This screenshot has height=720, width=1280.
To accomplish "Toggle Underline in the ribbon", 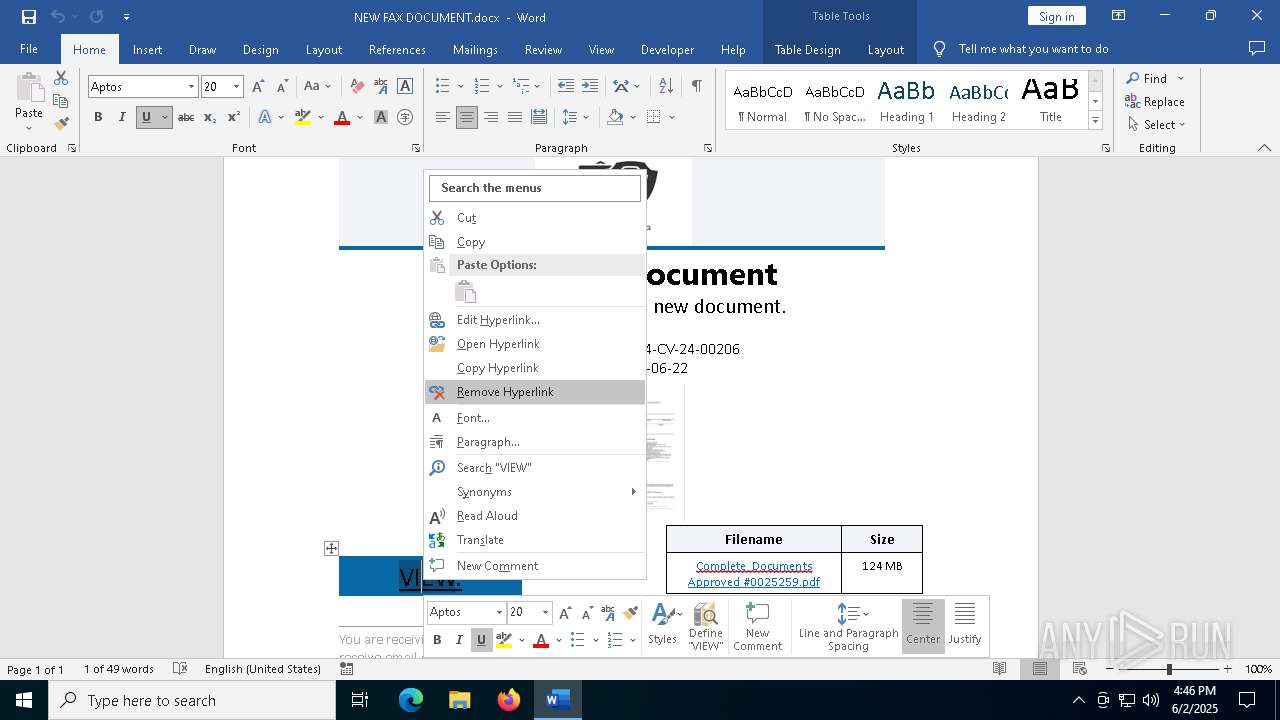I will (146, 117).
